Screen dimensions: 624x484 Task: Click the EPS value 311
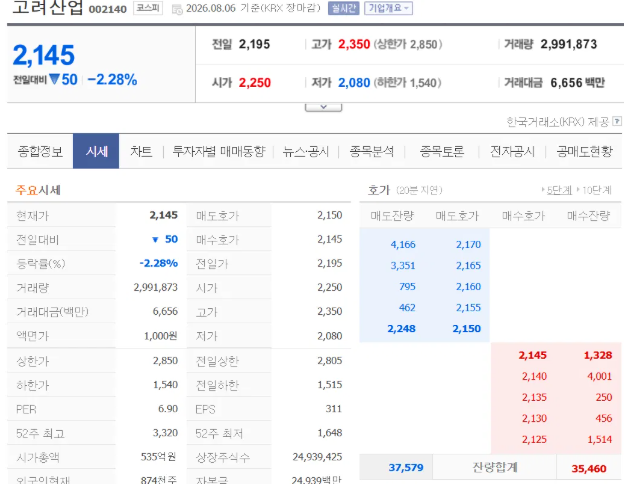click(333, 409)
